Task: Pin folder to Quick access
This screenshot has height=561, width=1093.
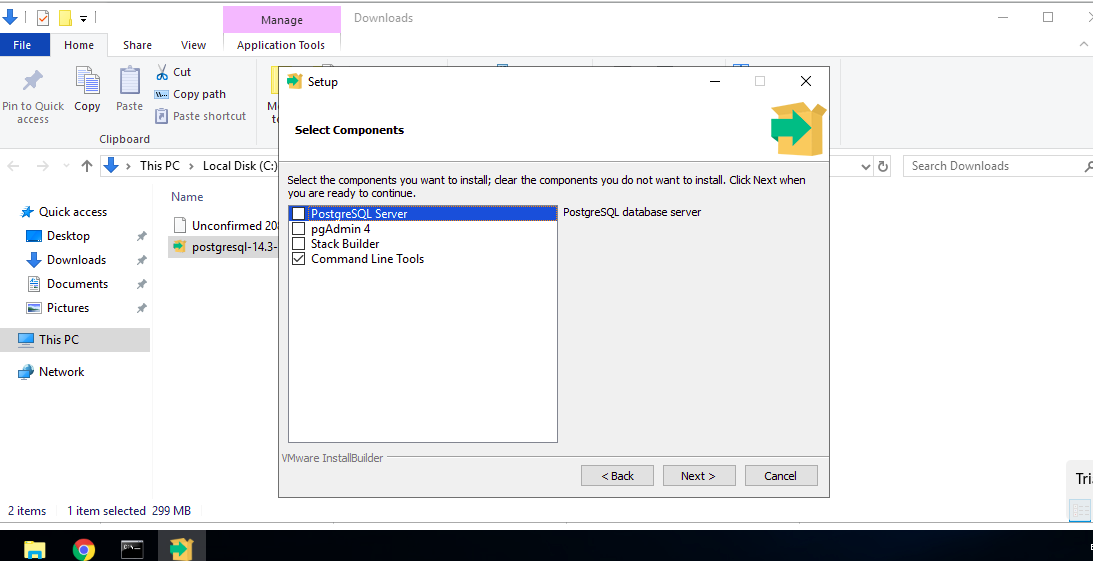Action: [33, 96]
